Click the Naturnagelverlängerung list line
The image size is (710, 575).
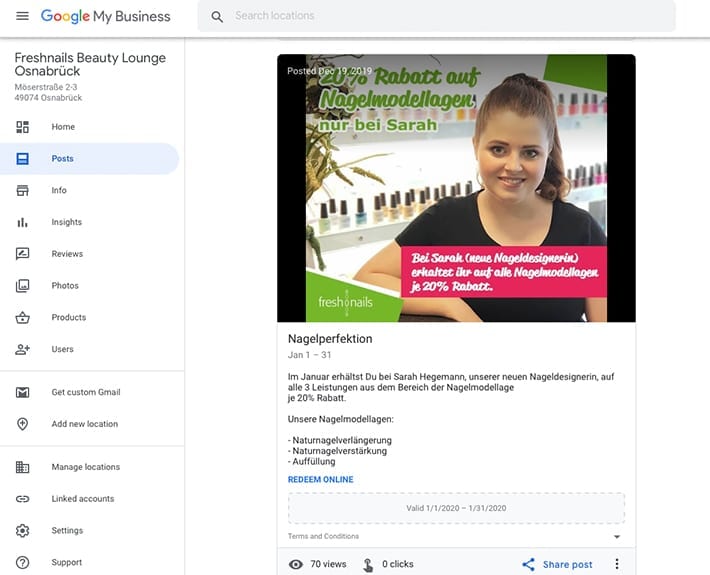pyautogui.click(x=340, y=440)
